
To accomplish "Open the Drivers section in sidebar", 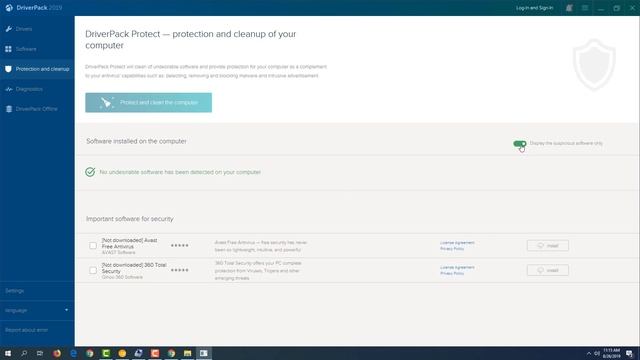I will (x=37, y=29).
